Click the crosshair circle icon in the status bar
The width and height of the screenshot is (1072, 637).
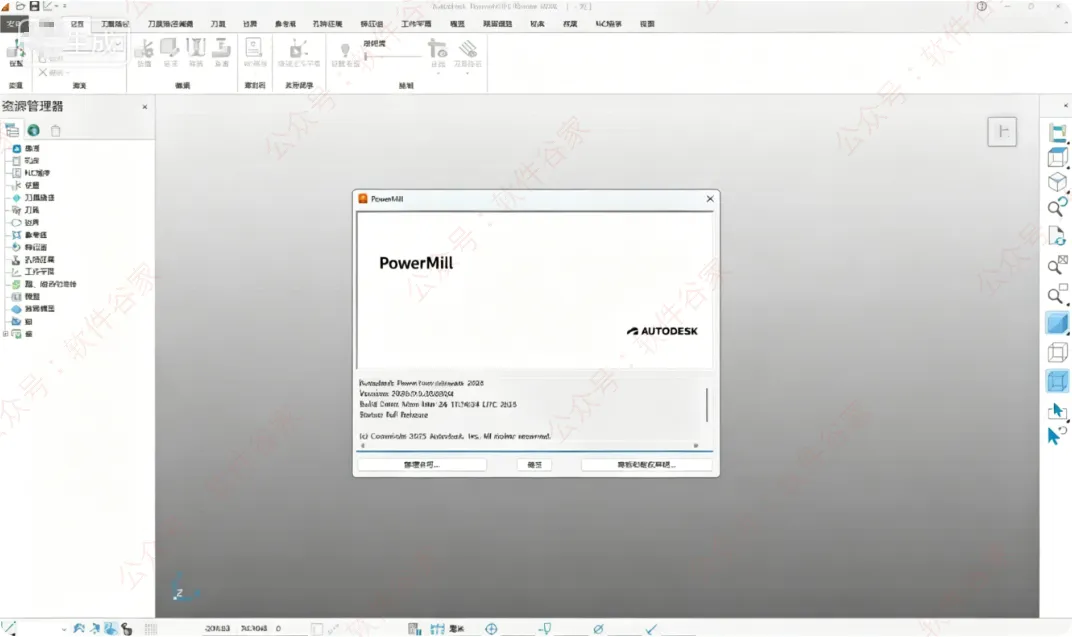[x=491, y=629]
